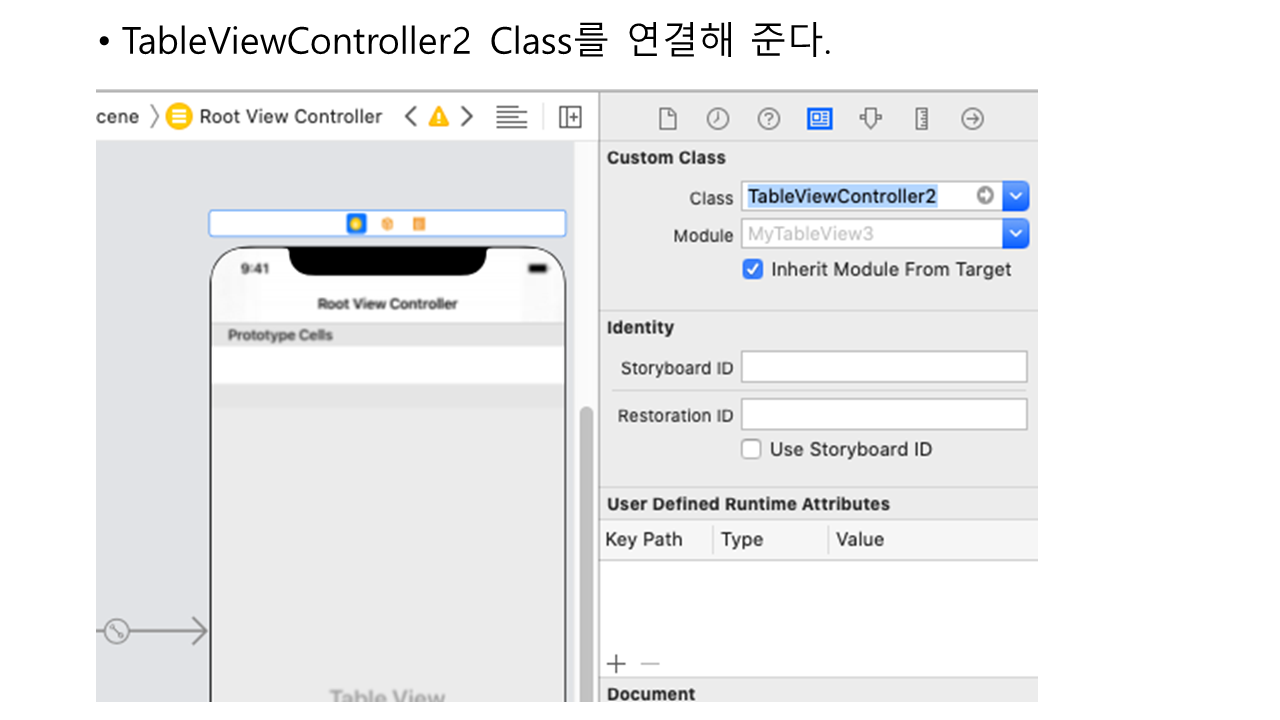The height and width of the screenshot is (720, 1280).
Task: Jump to class using the arrow in Class field
Action: click(985, 196)
